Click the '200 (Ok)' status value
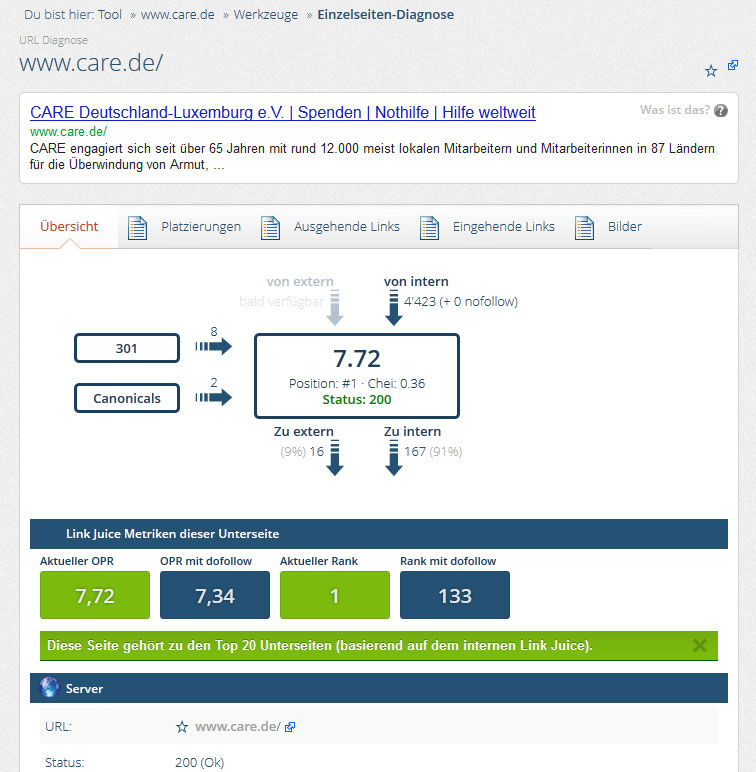Viewport: 756px width, 772px height. click(199, 763)
